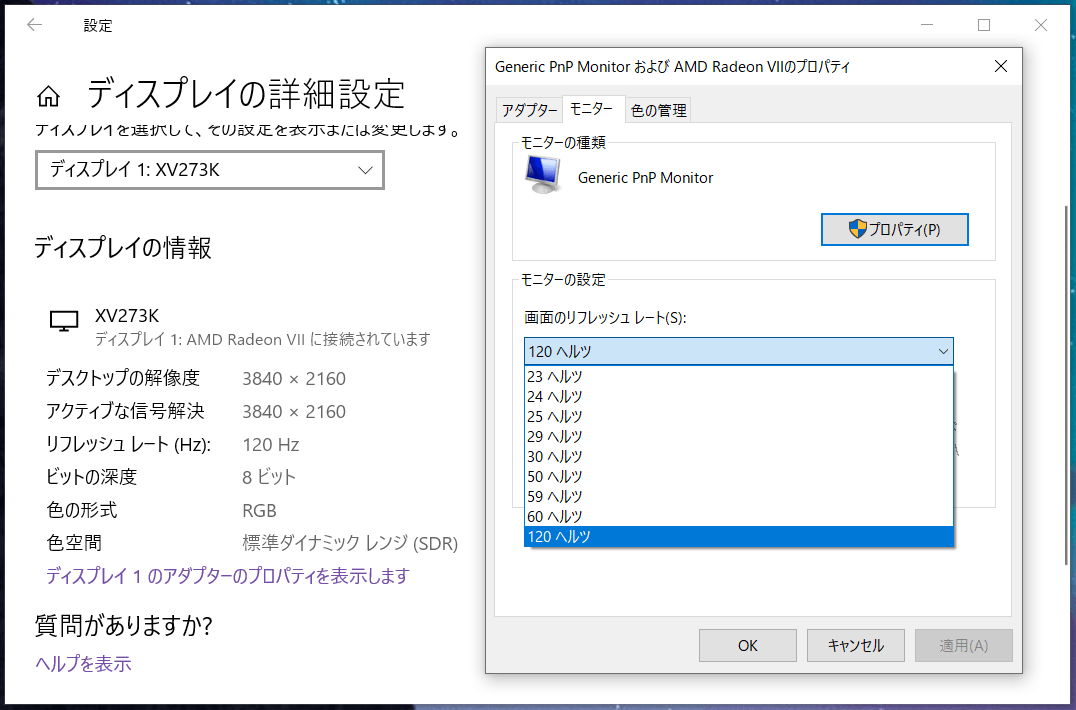Pick the 30 ヘルツ option
This screenshot has width=1076, height=710.
738,456
